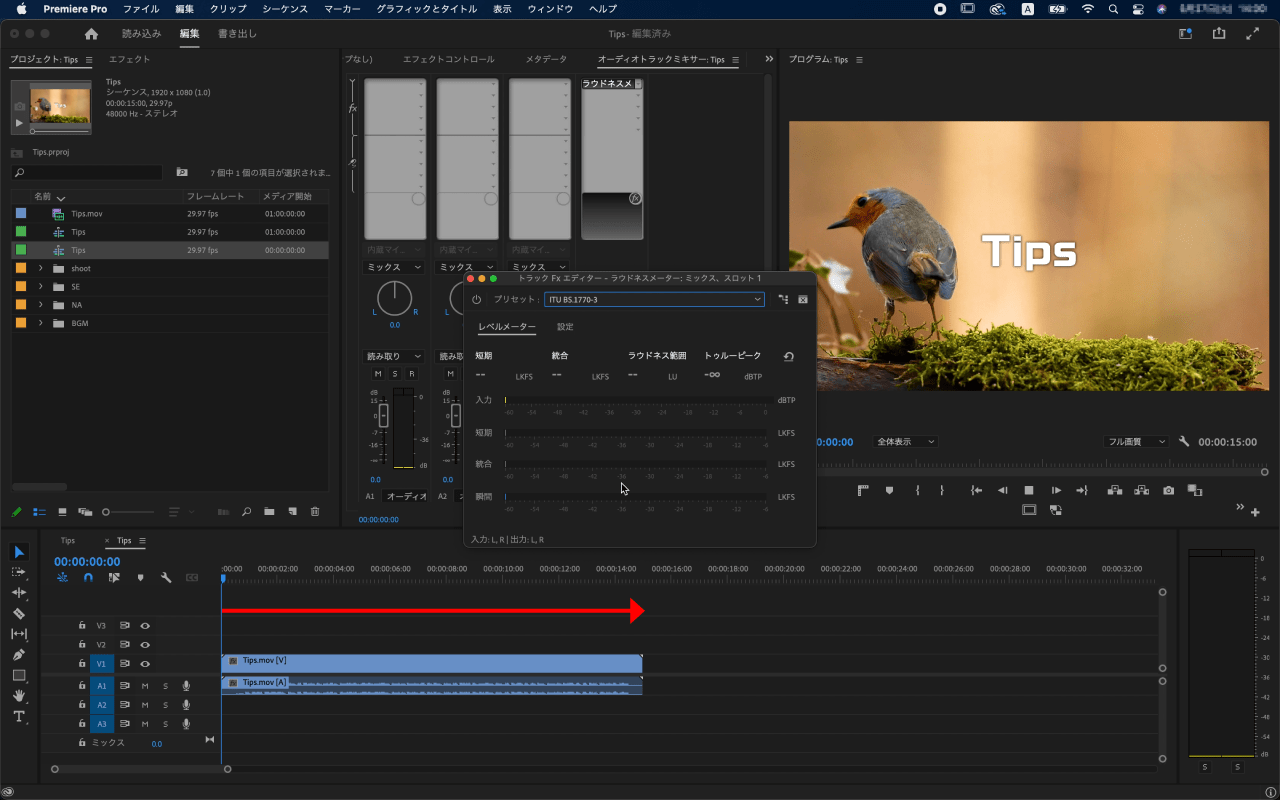Click the Extract button in Program monitor
The height and width of the screenshot is (800, 1280).
coord(1141,490)
